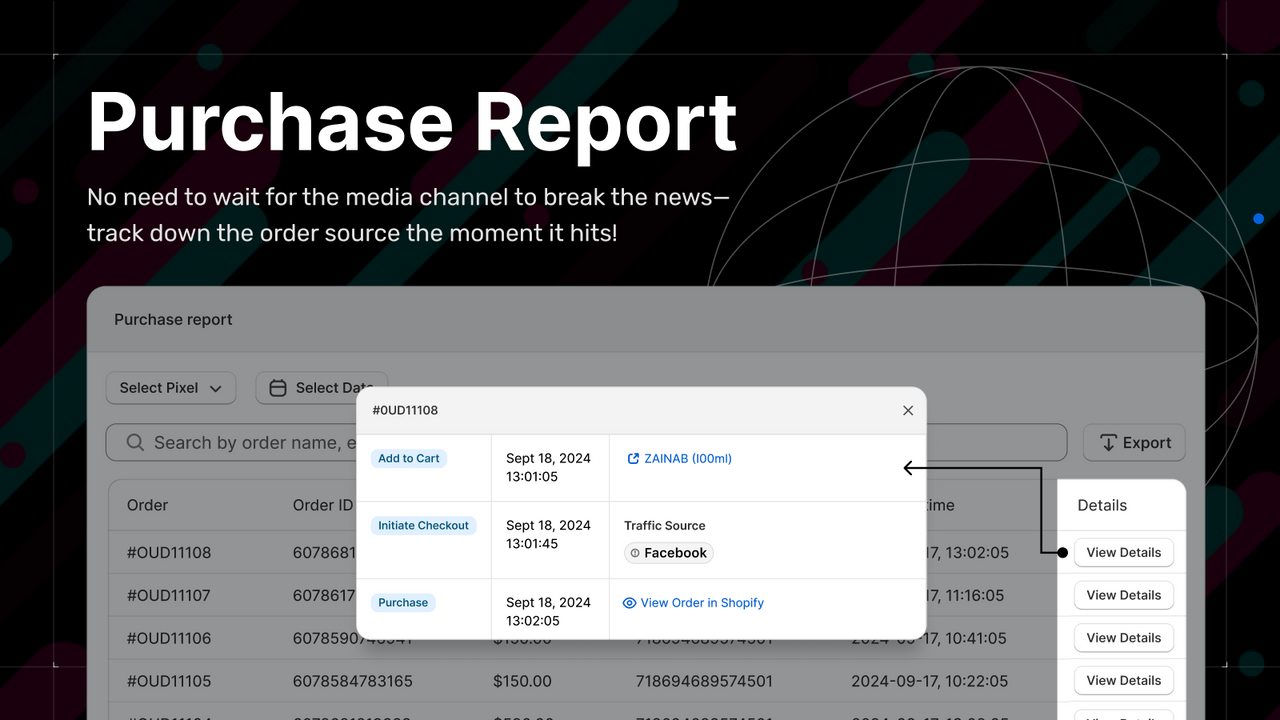Click the Purchase event tag
The image size is (1280, 720).
click(x=403, y=603)
